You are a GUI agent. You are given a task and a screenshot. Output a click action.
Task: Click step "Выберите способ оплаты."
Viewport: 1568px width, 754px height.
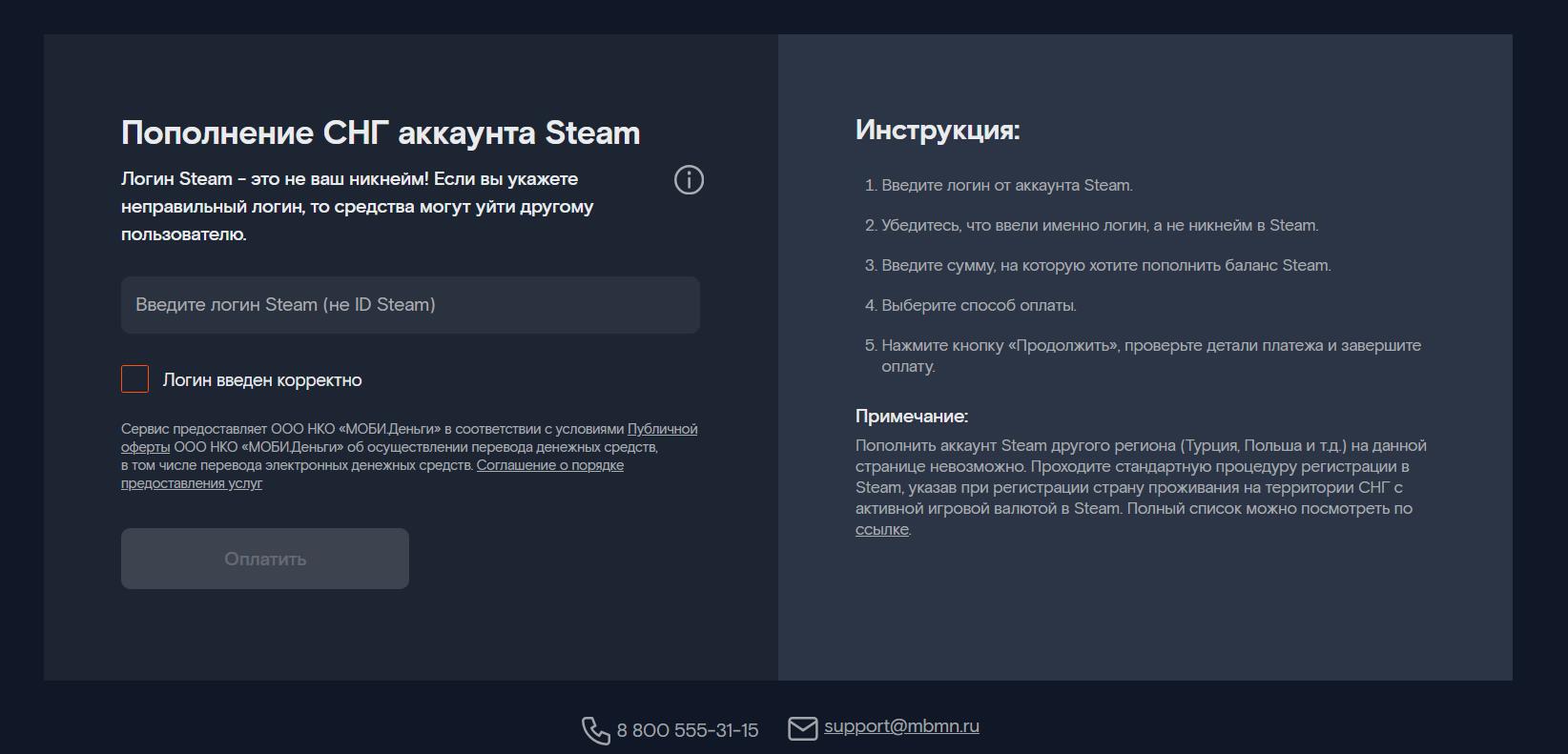pos(979,306)
